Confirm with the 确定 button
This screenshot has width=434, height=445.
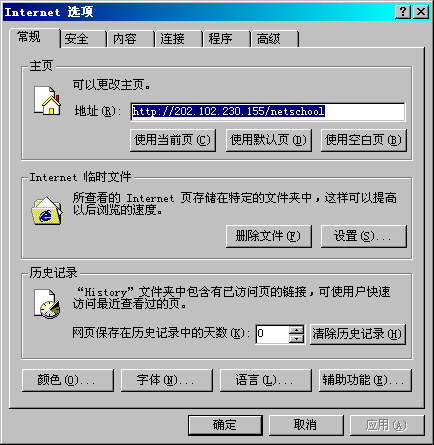tap(225, 425)
